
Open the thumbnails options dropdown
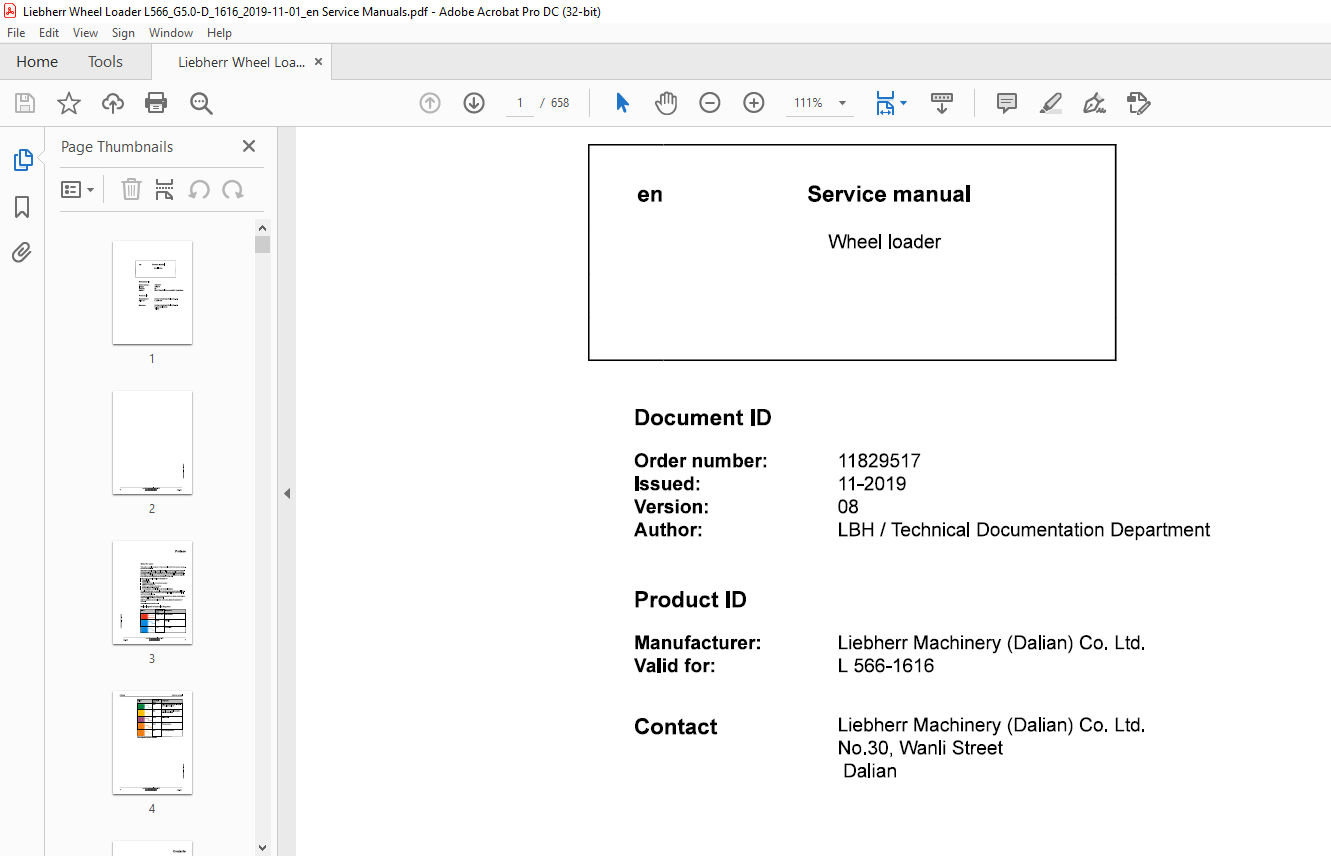[77, 189]
